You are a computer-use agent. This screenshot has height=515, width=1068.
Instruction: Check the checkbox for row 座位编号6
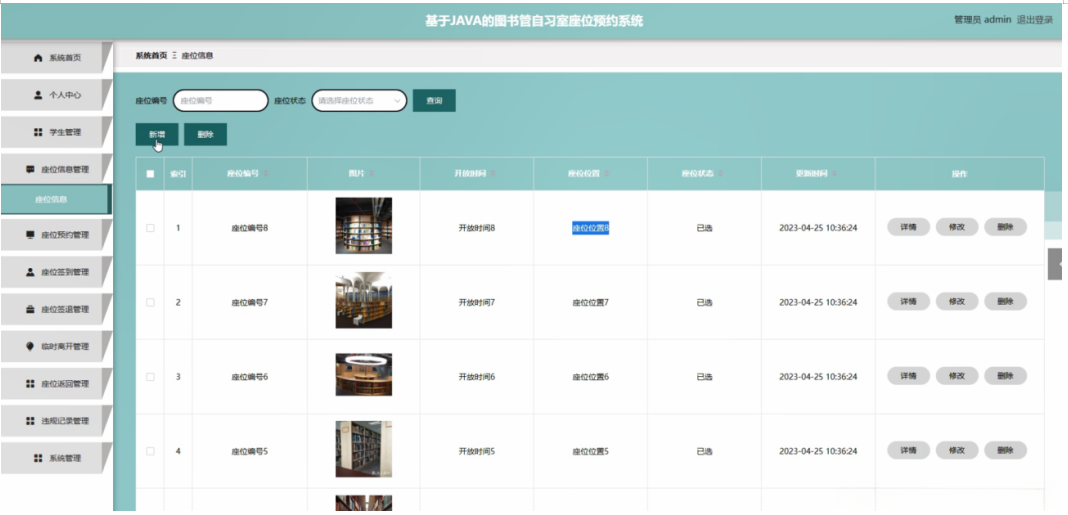(151, 377)
